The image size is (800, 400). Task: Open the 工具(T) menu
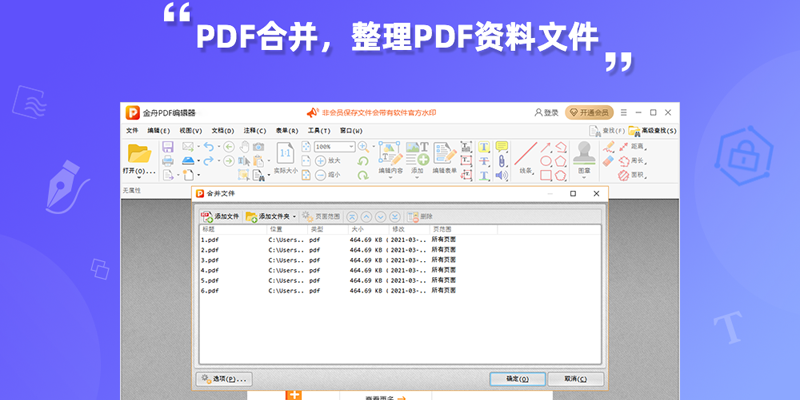click(x=319, y=131)
